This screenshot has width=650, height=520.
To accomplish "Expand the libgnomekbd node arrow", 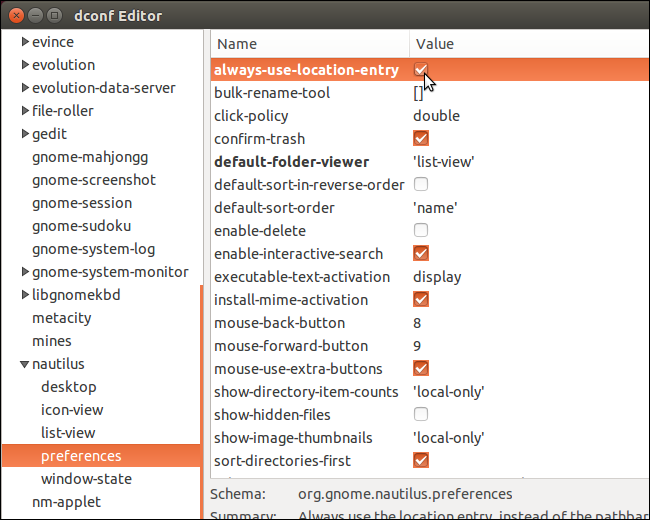I will coord(25,295).
